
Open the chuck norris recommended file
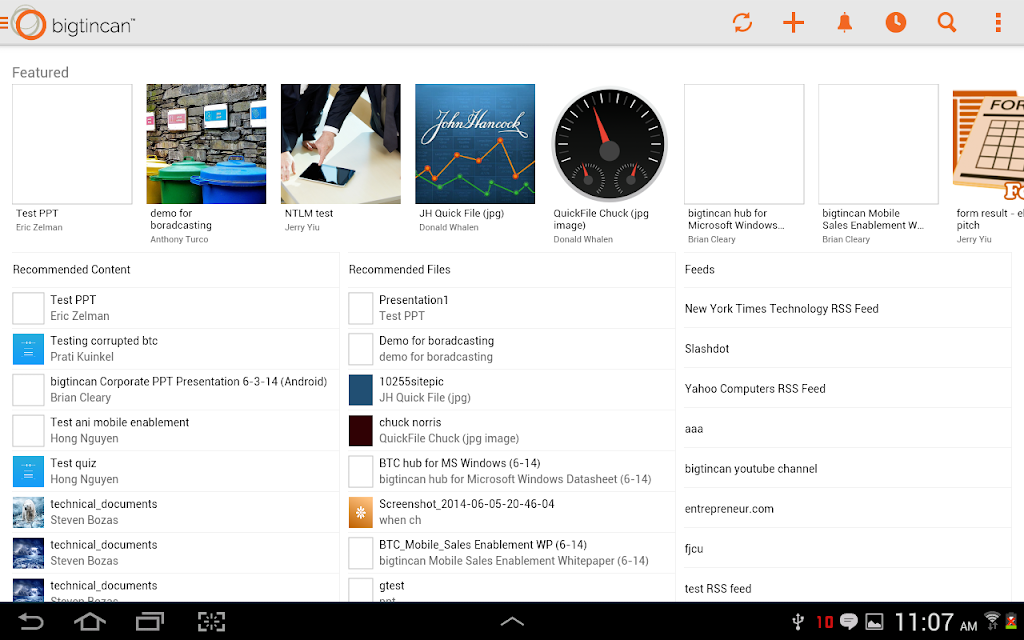pyautogui.click(x=511, y=430)
